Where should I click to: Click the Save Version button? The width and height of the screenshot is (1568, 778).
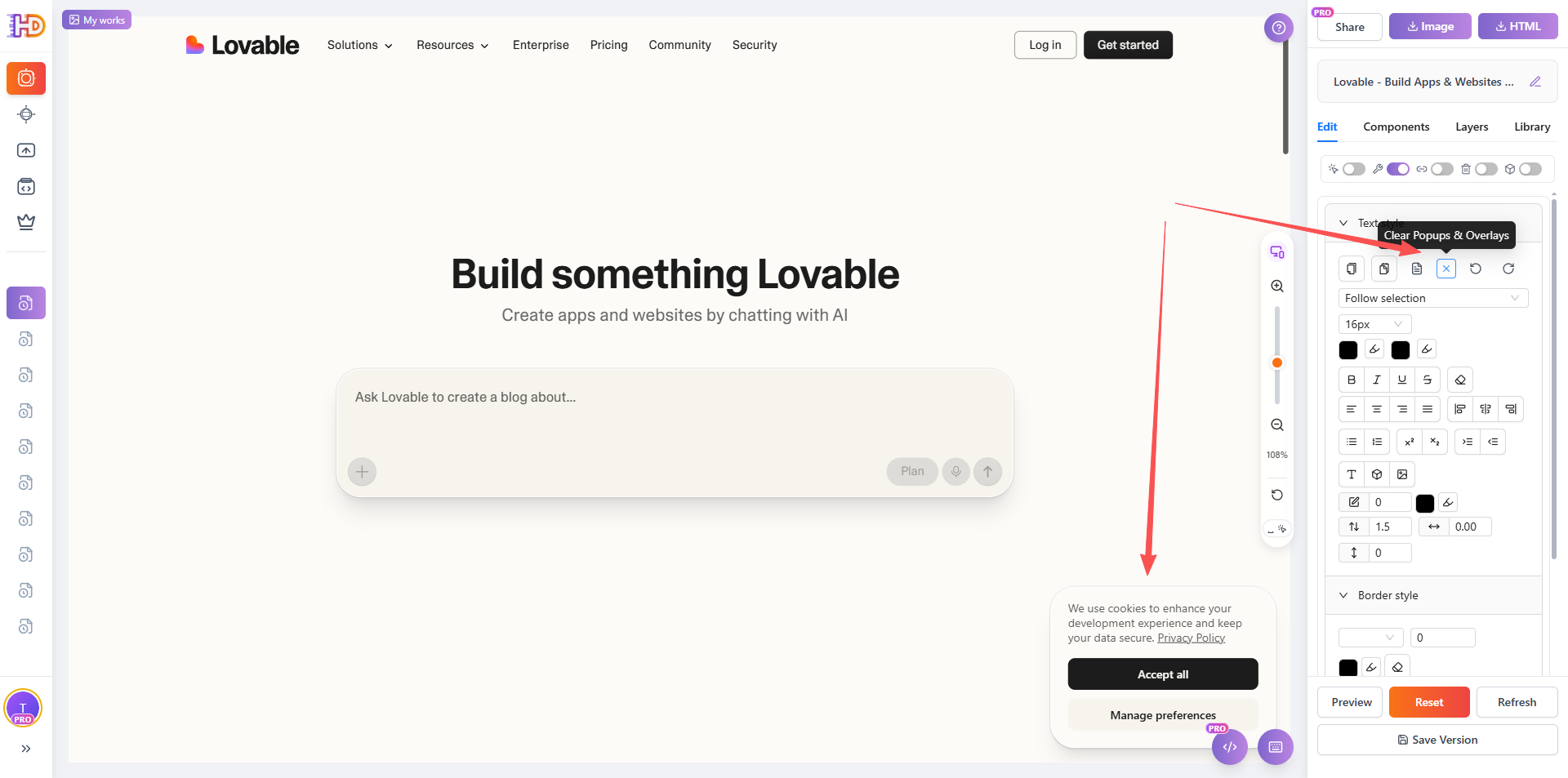tap(1437, 740)
